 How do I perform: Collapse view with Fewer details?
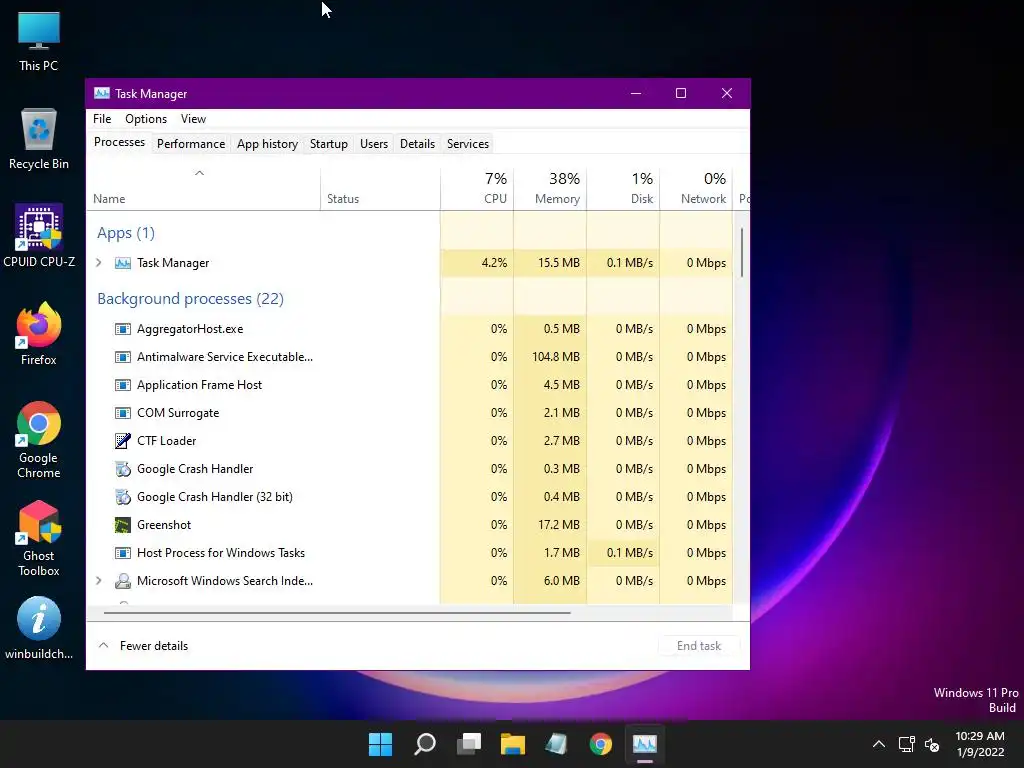[x=143, y=646]
